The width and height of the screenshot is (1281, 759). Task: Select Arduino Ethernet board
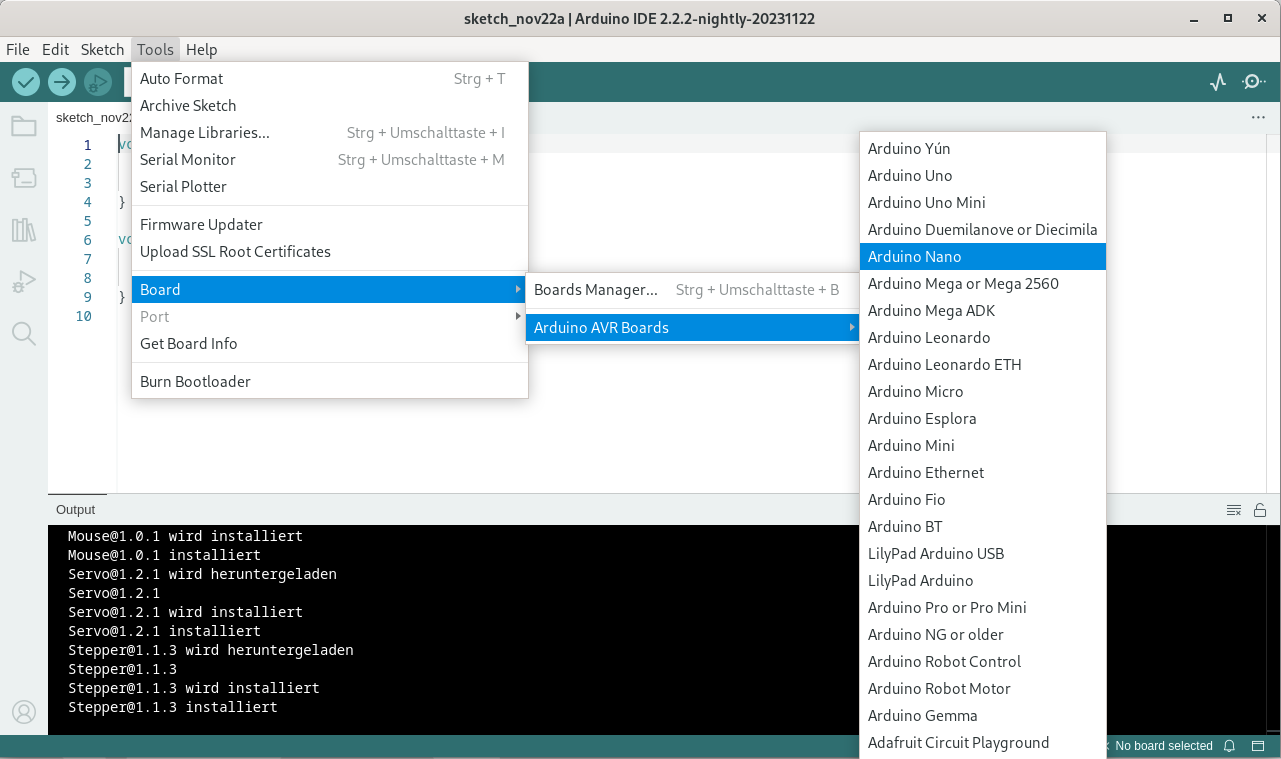click(983, 472)
